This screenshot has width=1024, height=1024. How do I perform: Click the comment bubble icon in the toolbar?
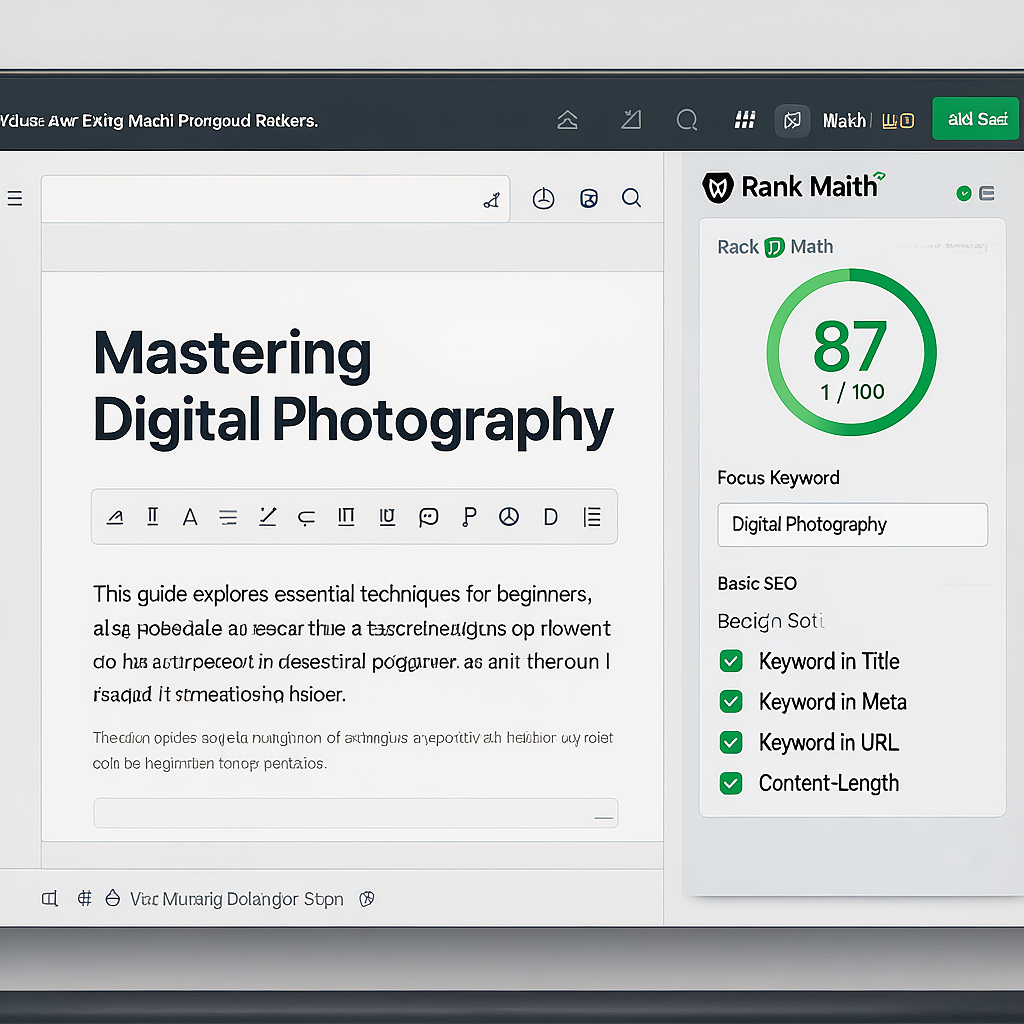tap(428, 517)
